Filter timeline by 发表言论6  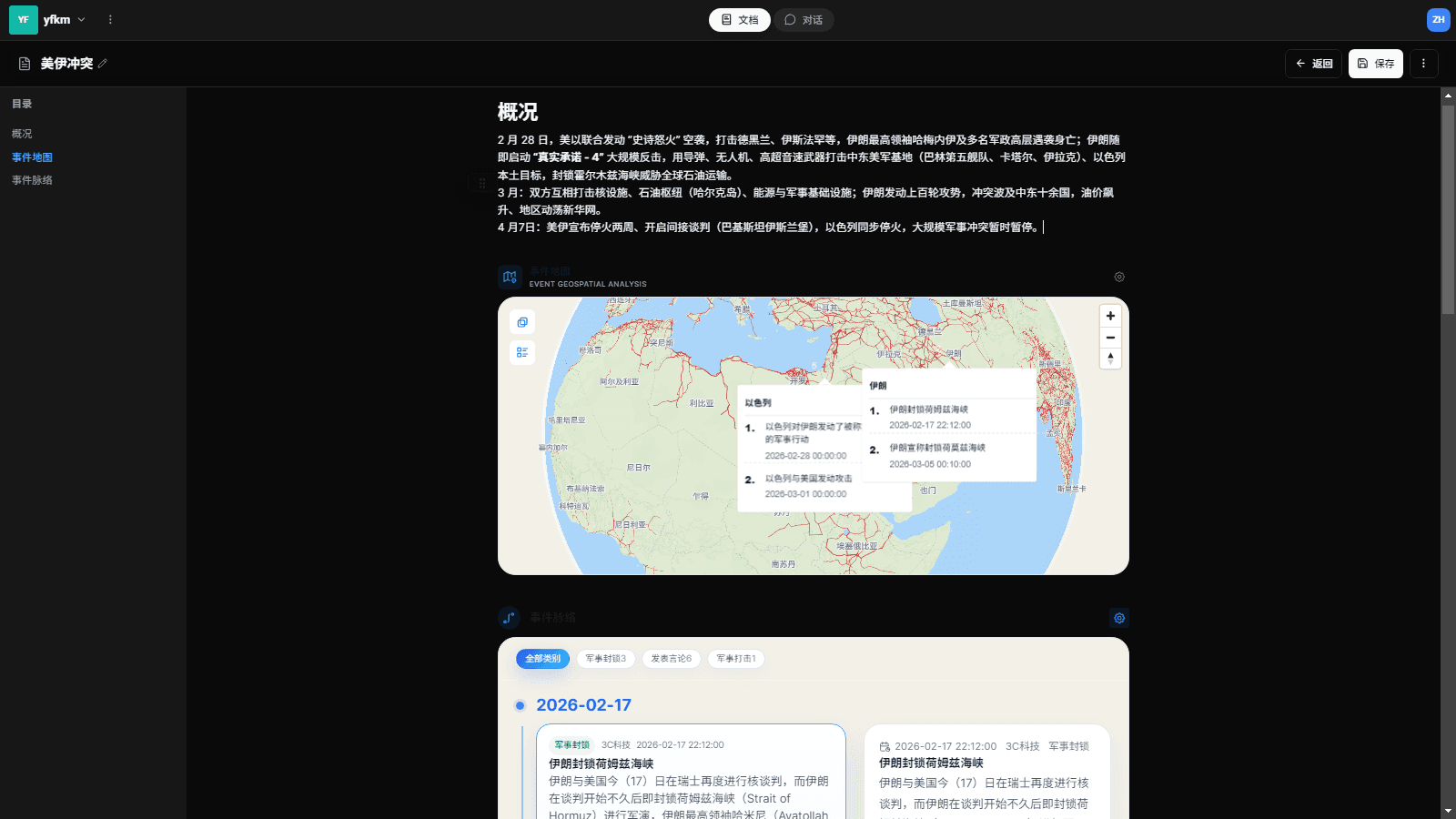pyautogui.click(x=672, y=659)
